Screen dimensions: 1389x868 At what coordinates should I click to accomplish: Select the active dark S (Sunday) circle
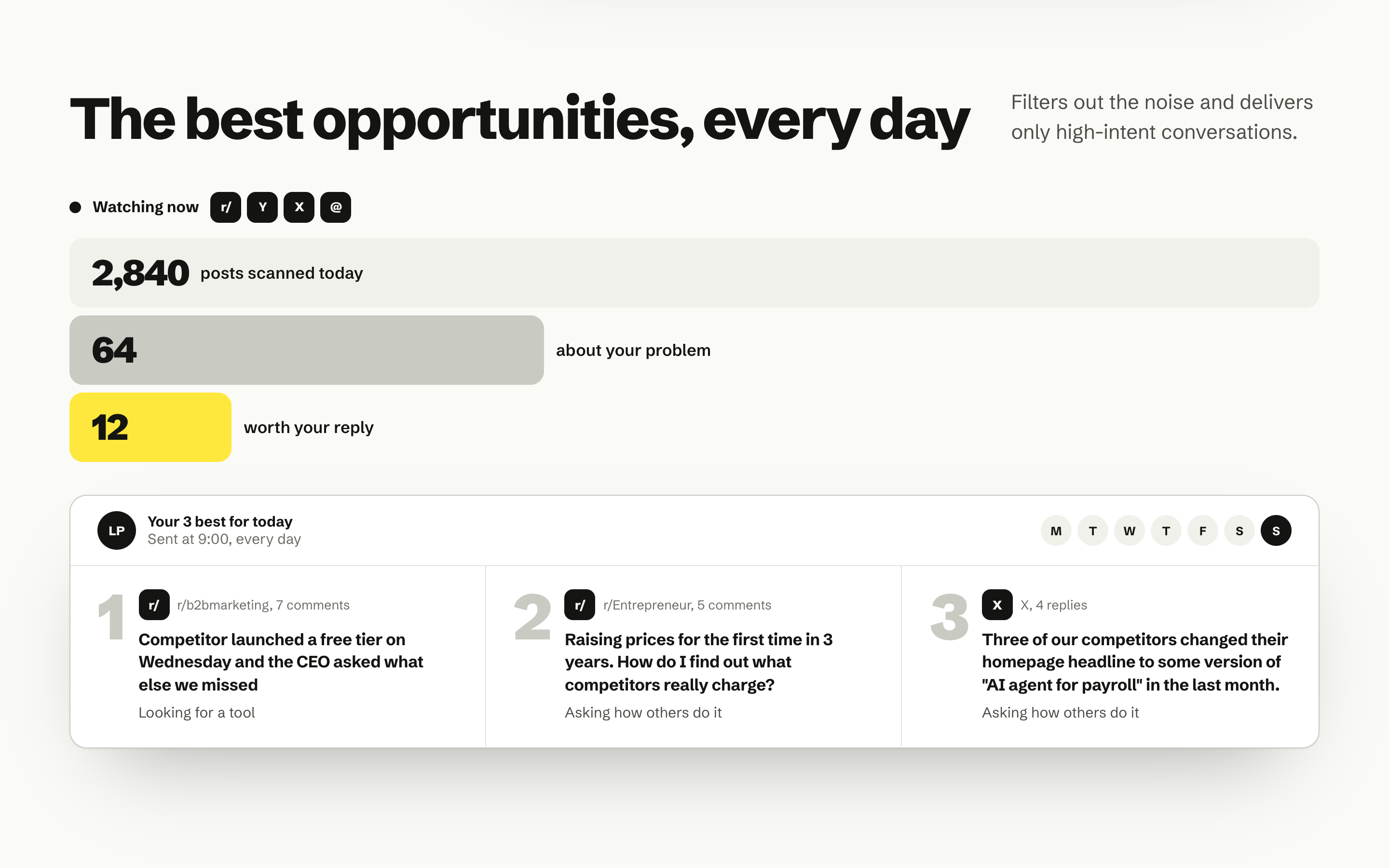pyautogui.click(x=1276, y=530)
